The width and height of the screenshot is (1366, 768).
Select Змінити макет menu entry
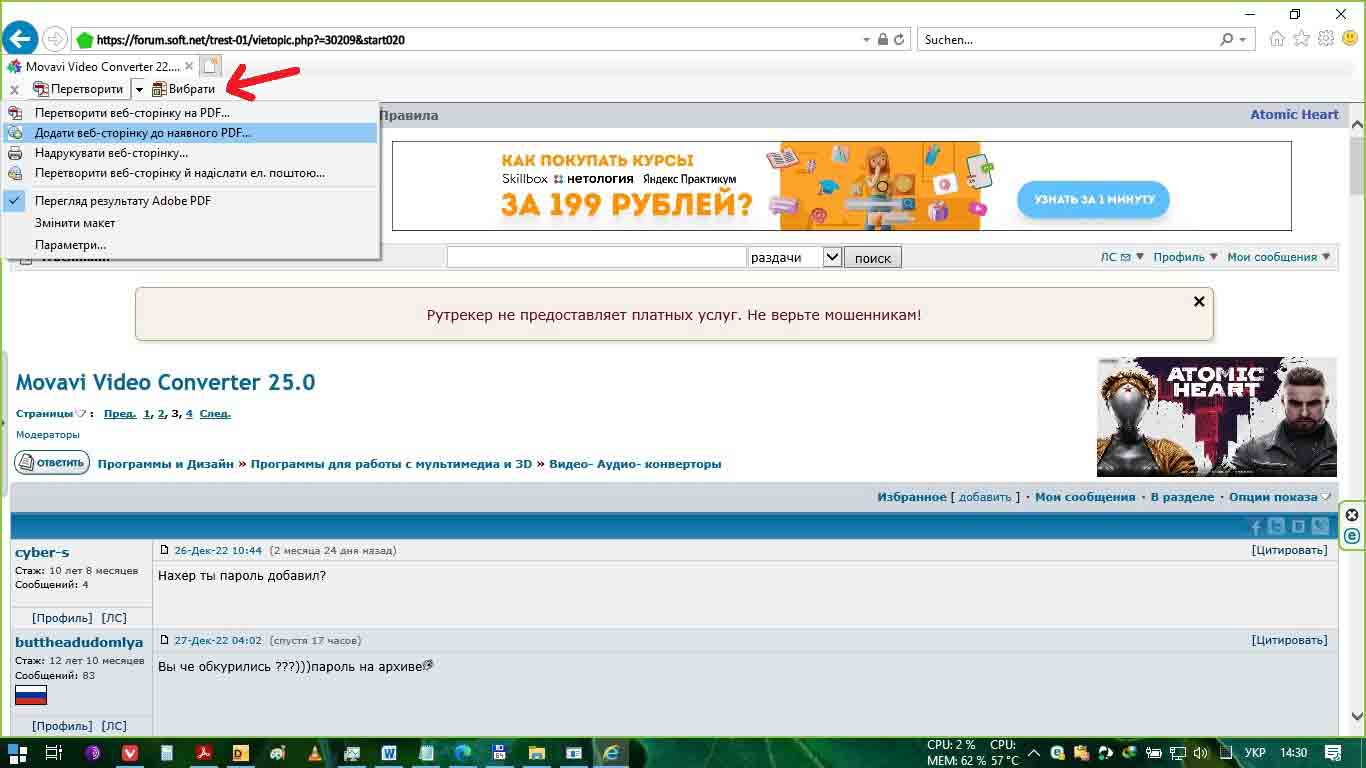click(x=190, y=223)
